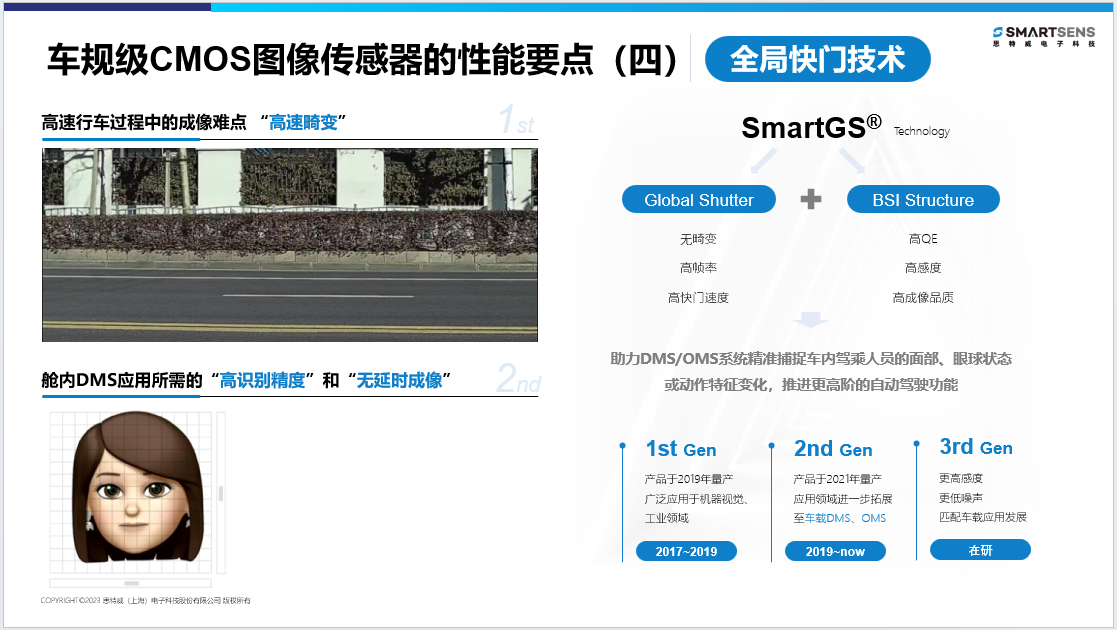The width and height of the screenshot is (1117, 630).
Task: Click the 2017~2019 timeline badge
Action: point(686,551)
